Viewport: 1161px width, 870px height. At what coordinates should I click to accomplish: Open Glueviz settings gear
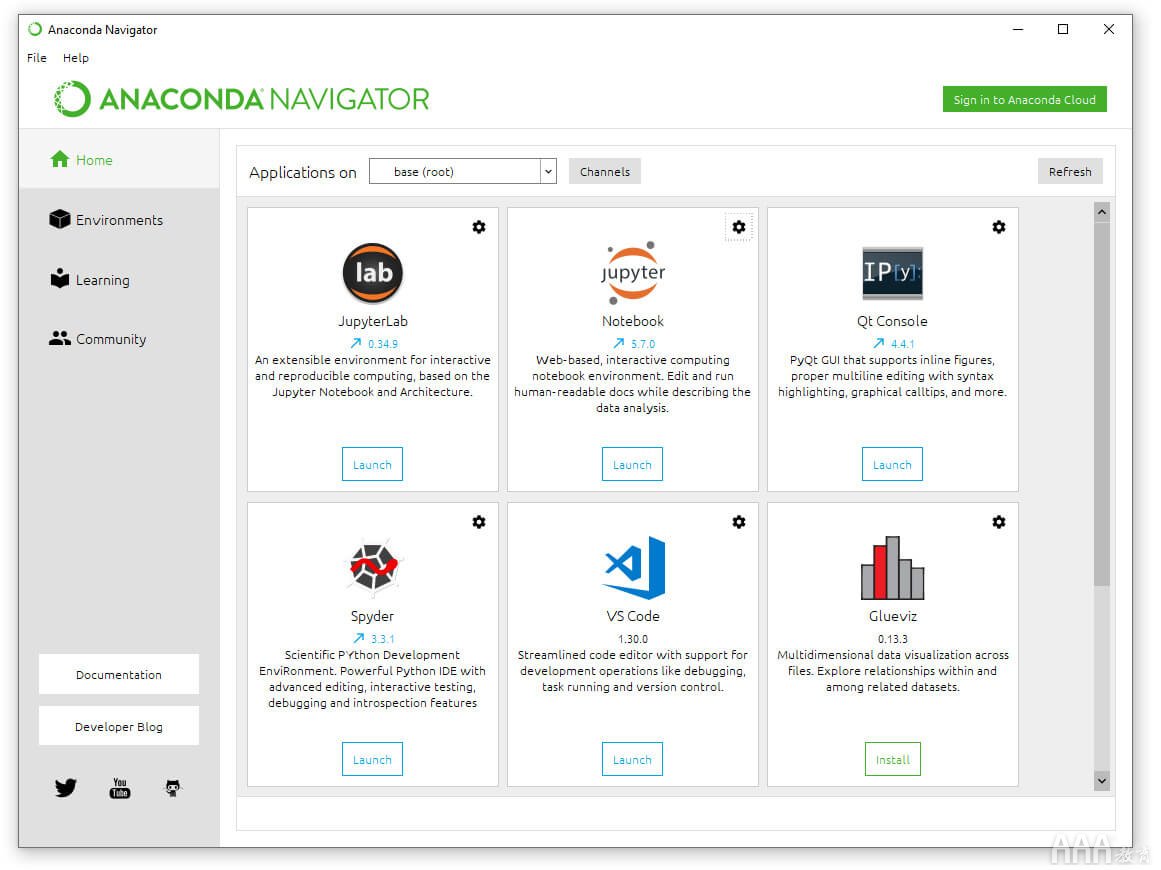tap(999, 522)
